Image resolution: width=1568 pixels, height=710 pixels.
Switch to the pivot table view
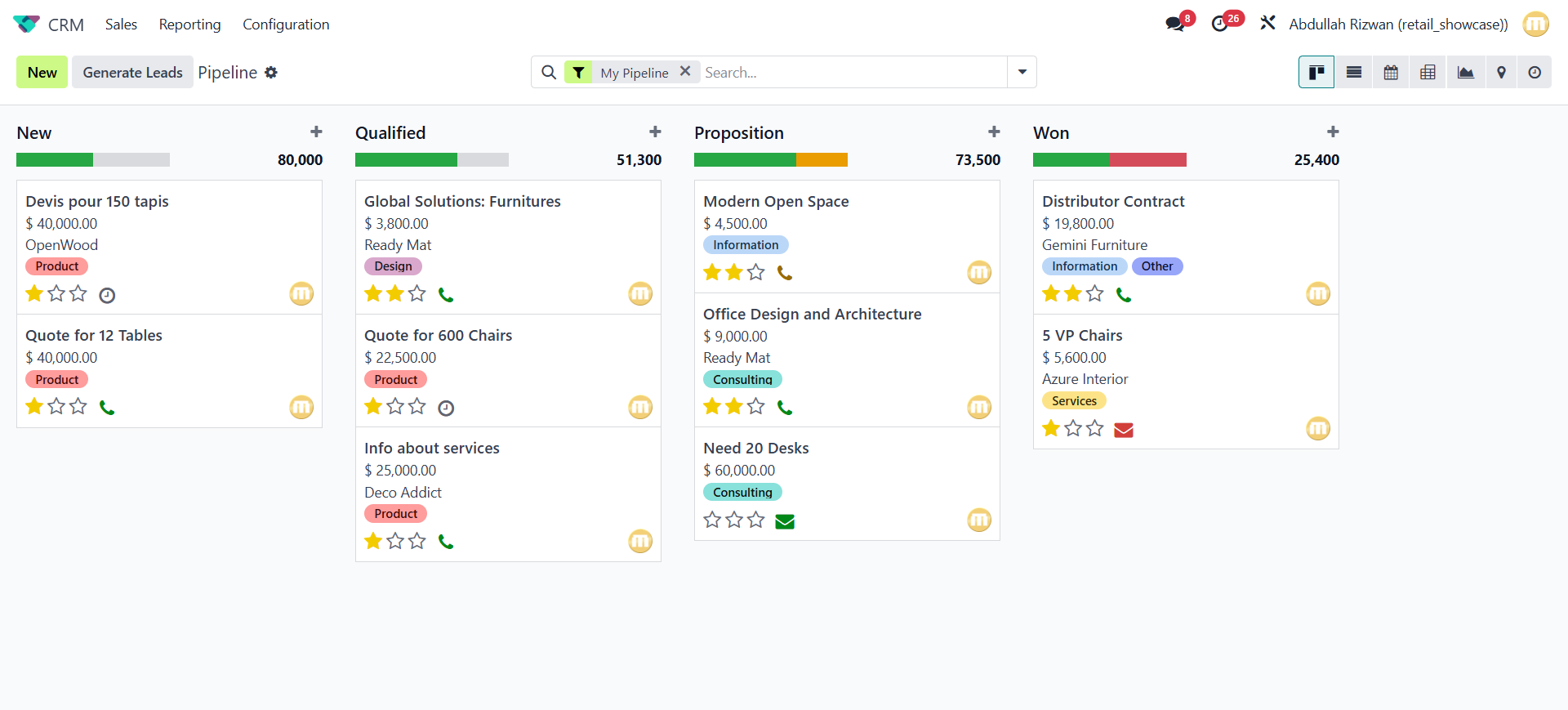coord(1428,73)
